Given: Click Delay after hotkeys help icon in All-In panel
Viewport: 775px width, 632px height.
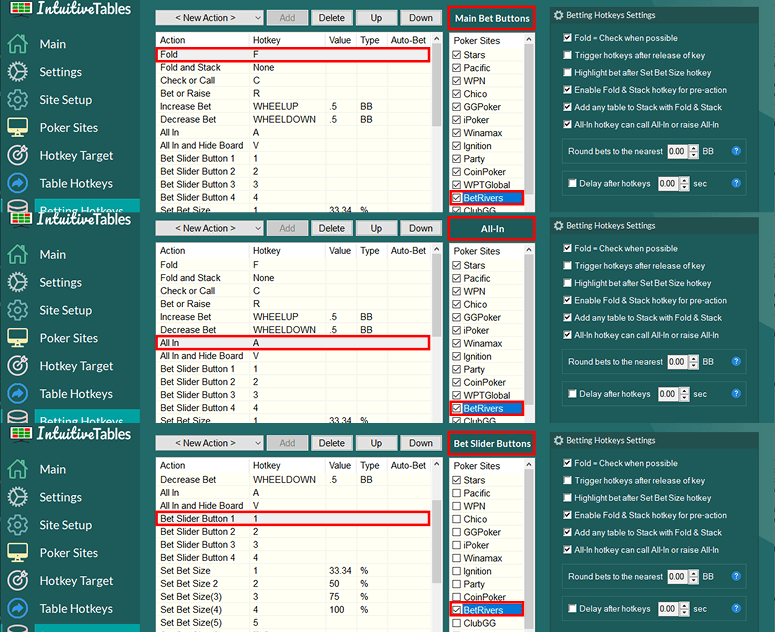Looking at the screenshot, I should [x=736, y=394].
